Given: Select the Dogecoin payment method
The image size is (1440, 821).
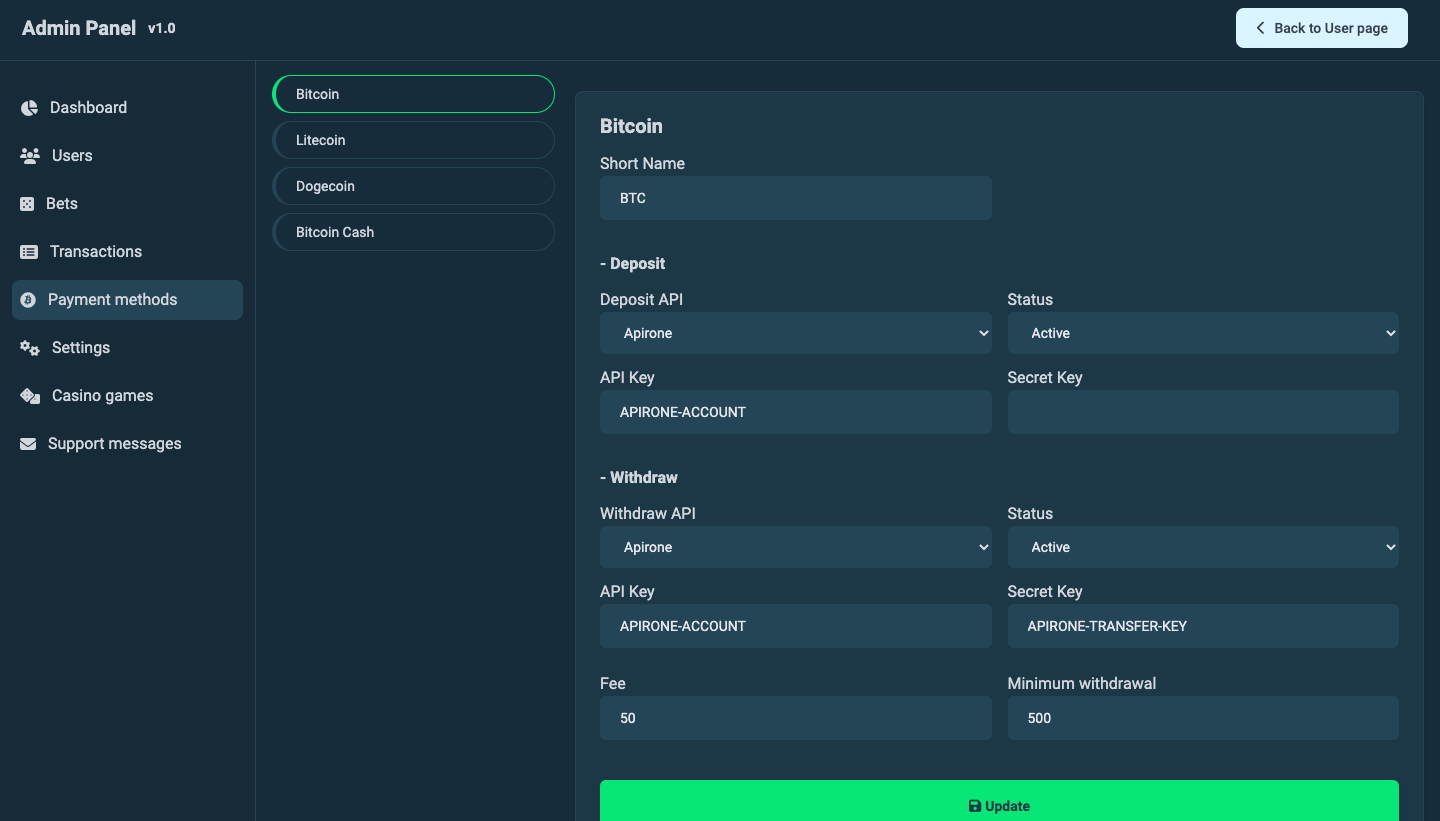Looking at the screenshot, I should tap(413, 186).
